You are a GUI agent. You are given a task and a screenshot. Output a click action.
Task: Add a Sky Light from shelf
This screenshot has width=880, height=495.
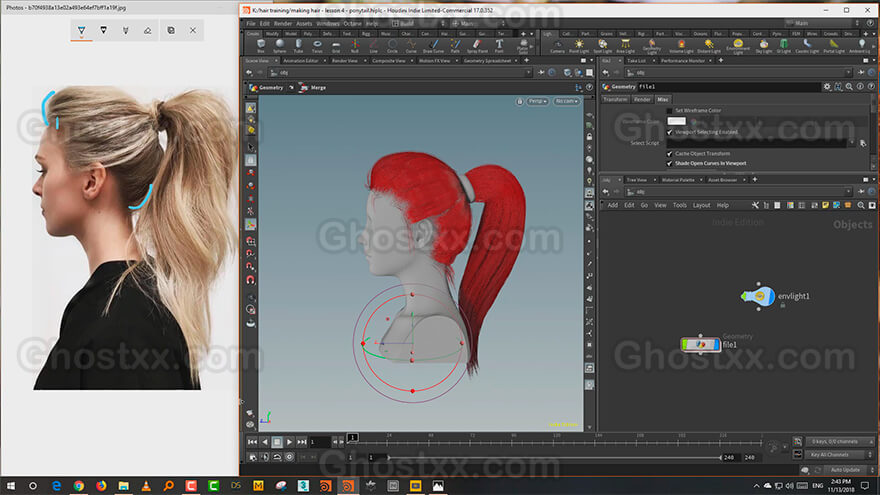[763, 46]
